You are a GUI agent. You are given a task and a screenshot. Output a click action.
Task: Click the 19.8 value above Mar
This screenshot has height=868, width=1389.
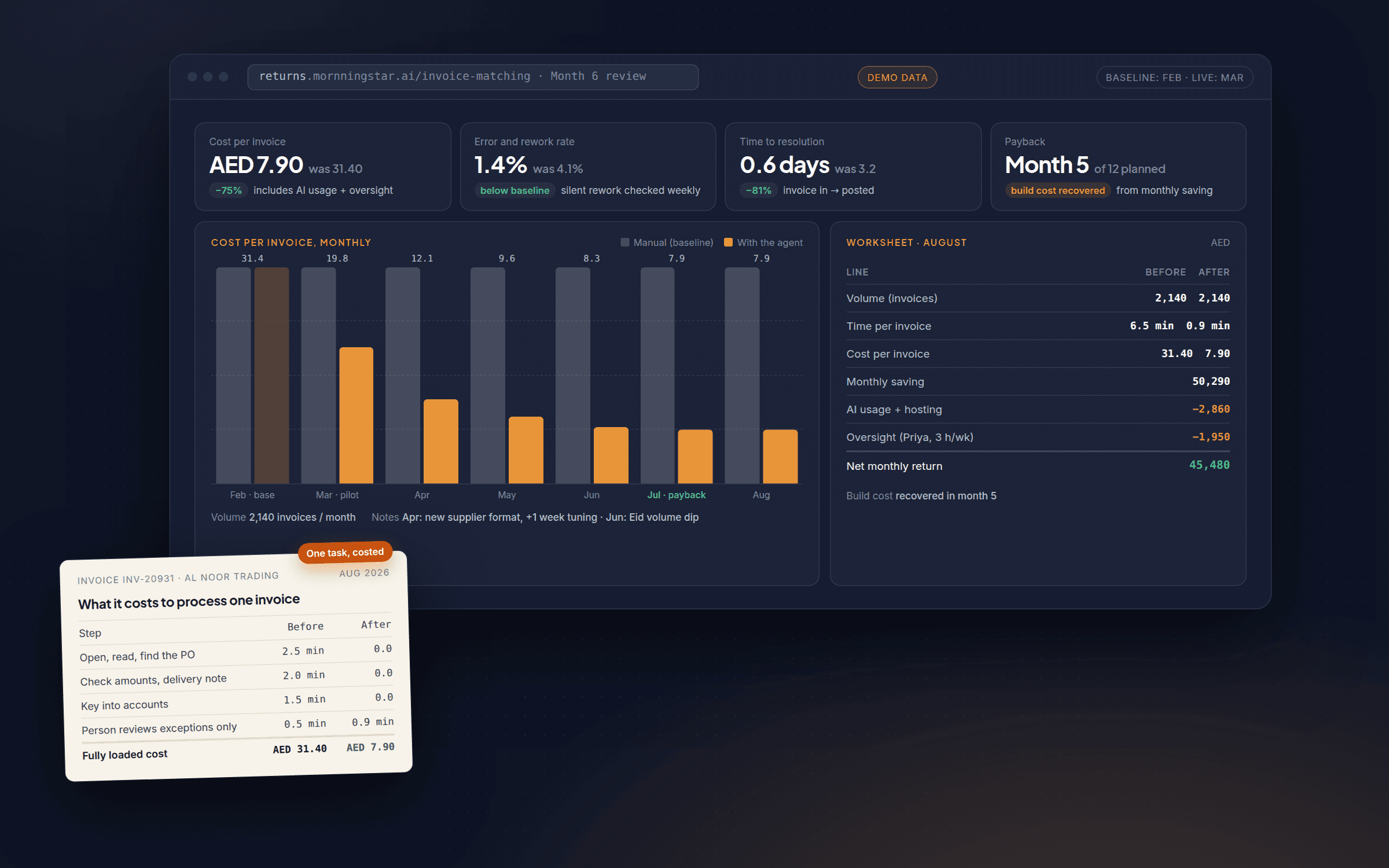[337, 259]
